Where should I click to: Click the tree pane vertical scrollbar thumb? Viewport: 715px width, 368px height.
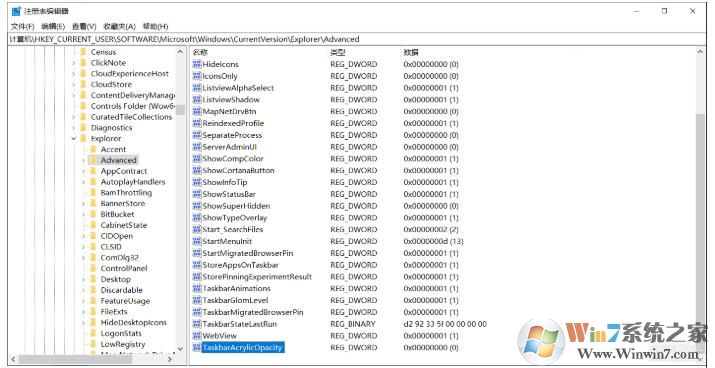[181, 111]
